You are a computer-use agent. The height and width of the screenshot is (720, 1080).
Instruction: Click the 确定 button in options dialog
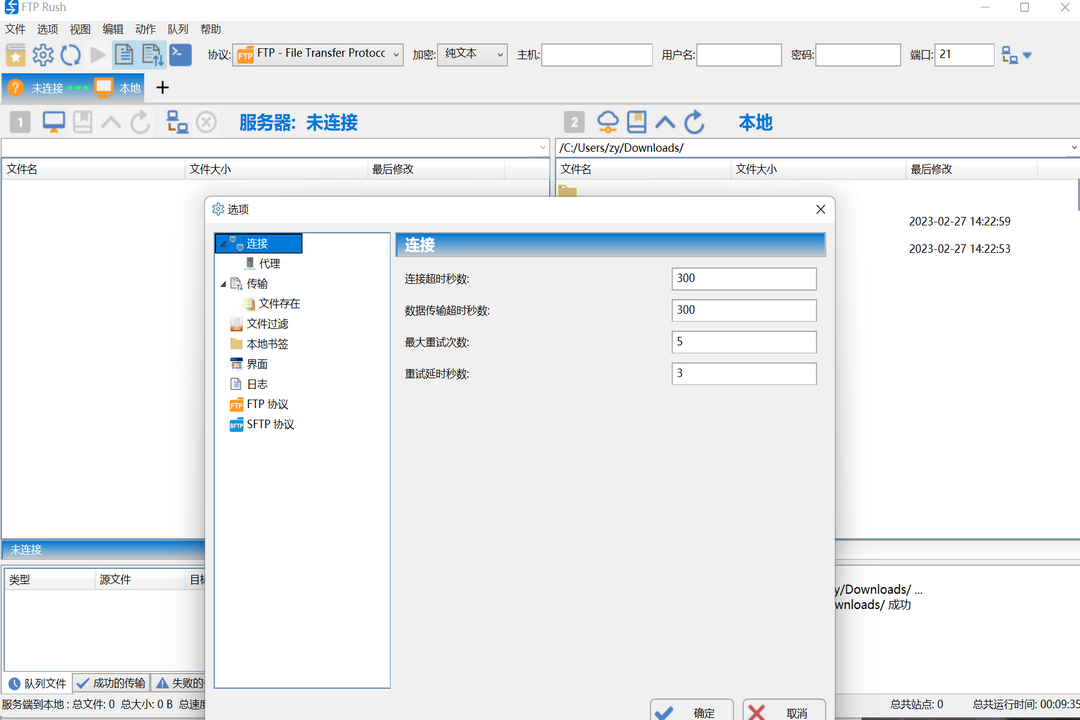(691, 710)
